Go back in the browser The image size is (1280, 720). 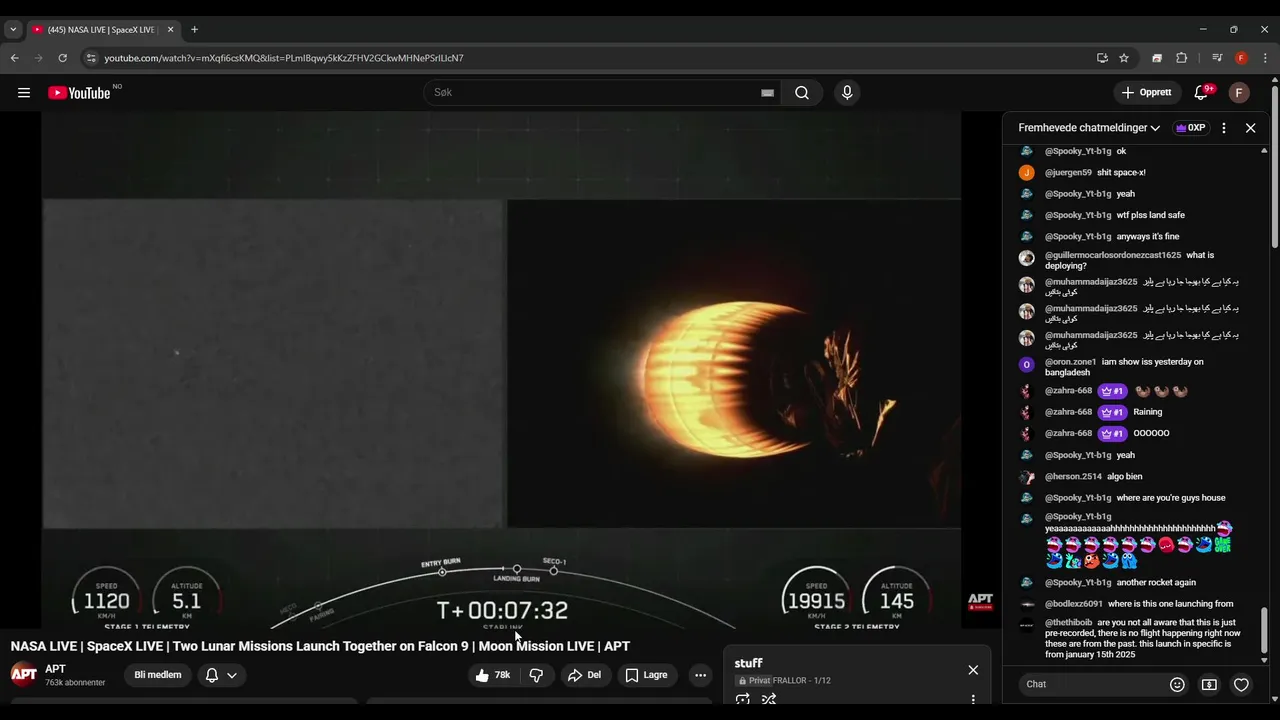(15, 58)
